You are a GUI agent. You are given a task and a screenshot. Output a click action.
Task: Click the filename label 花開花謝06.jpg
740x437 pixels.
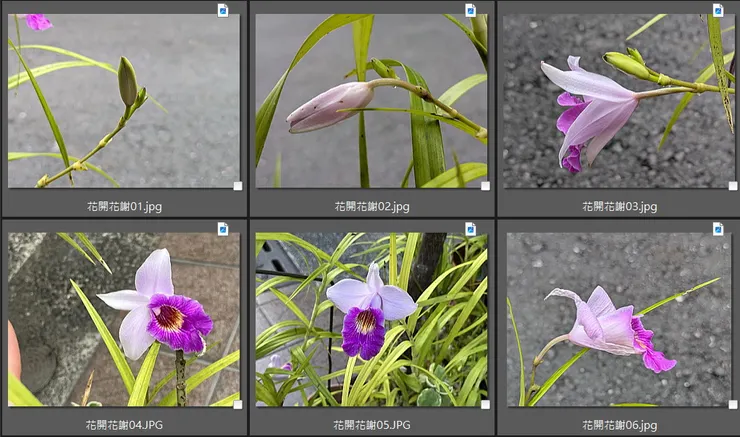click(x=619, y=425)
